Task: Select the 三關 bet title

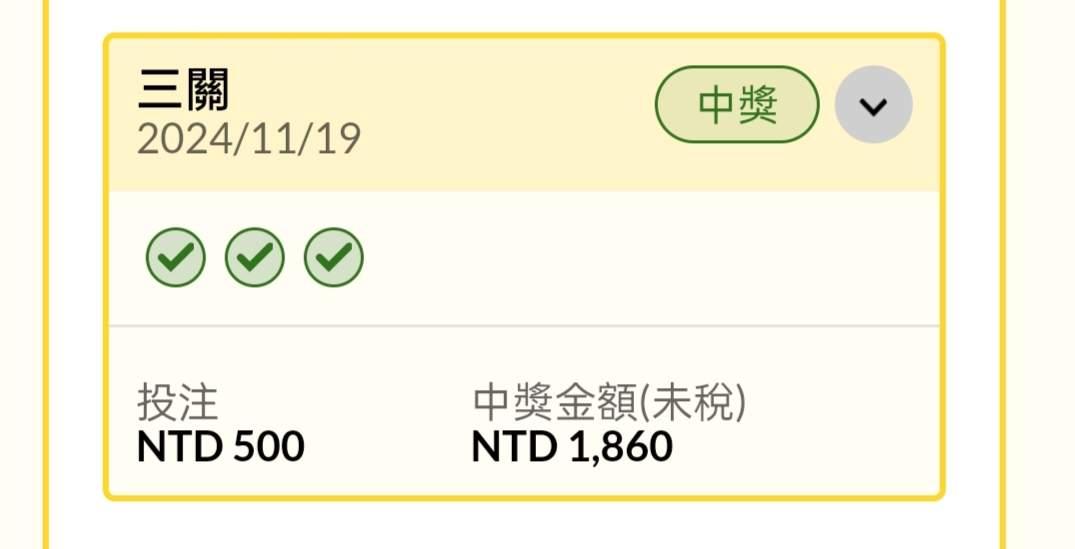Action: [x=183, y=92]
